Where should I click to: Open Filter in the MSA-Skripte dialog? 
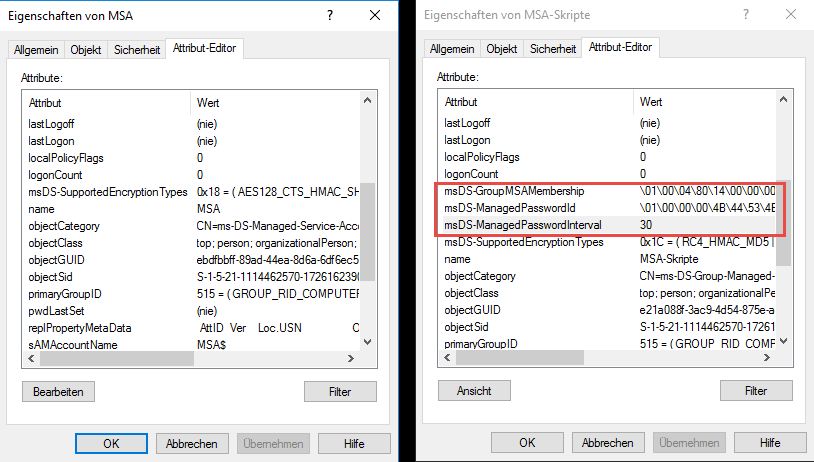pyautogui.click(x=756, y=391)
